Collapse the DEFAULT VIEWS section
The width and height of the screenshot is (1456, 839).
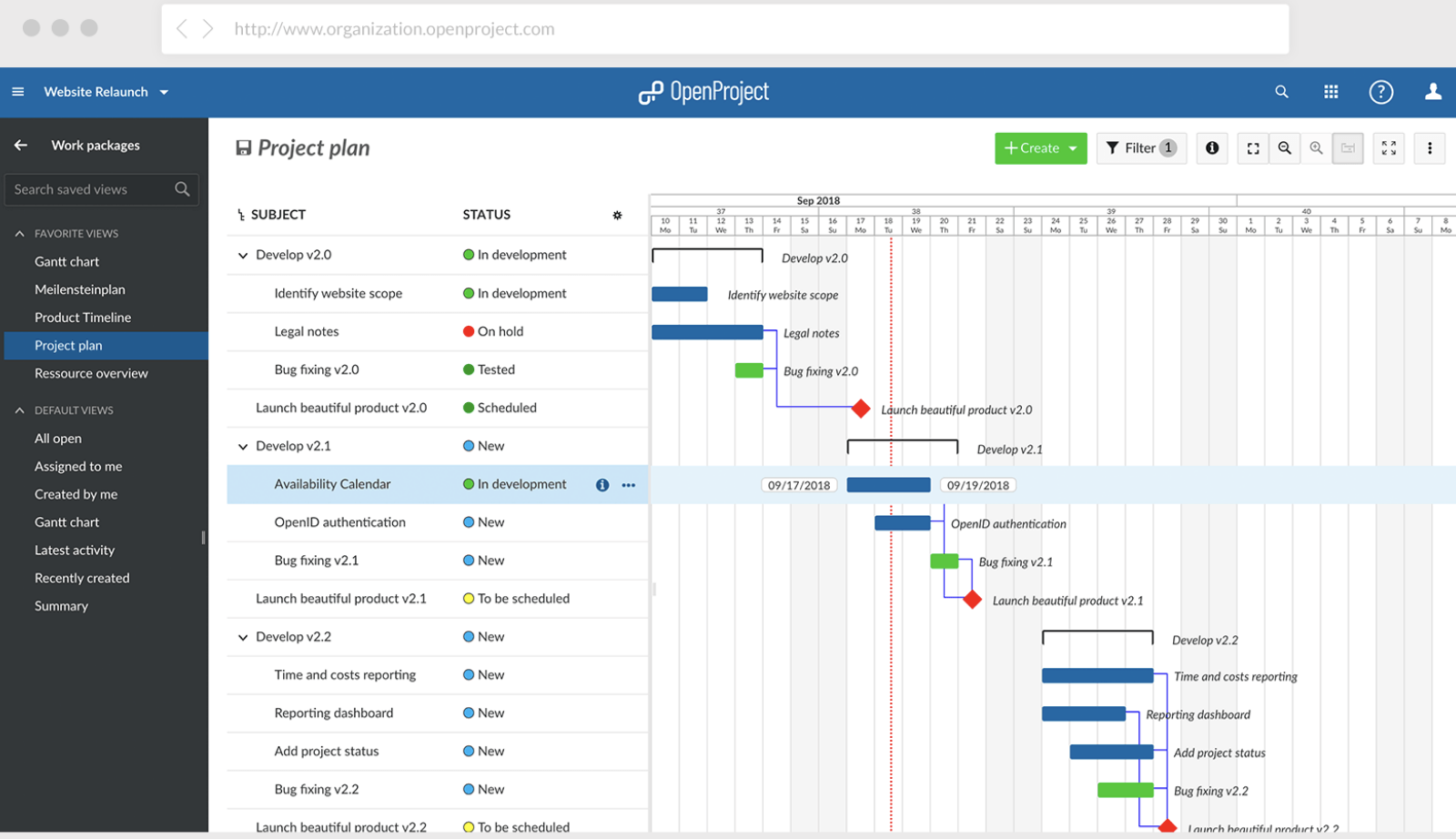[19, 410]
